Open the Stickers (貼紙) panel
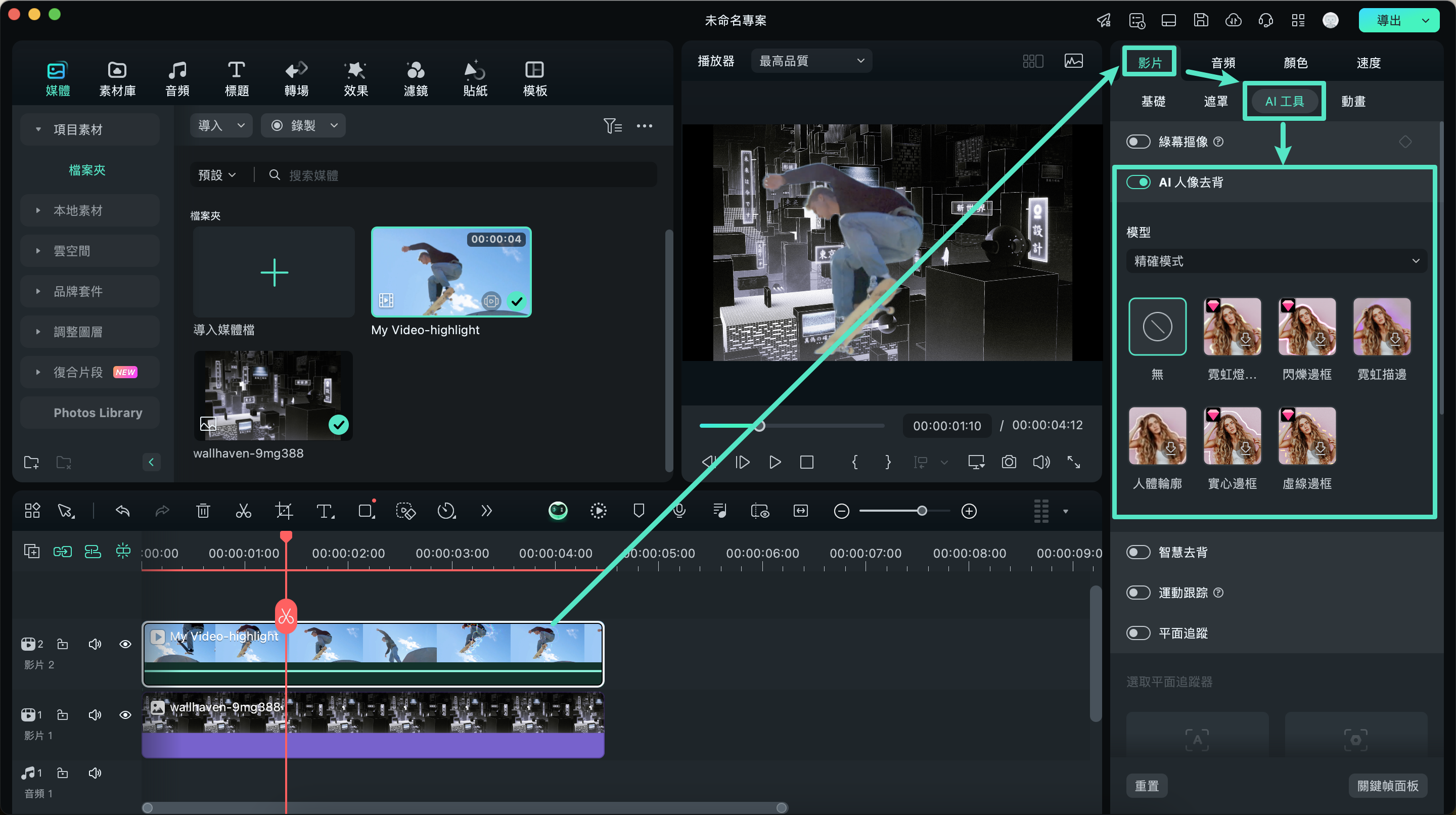Viewport: 1456px width, 815px height. pyautogui.click(x=475, y=78)
